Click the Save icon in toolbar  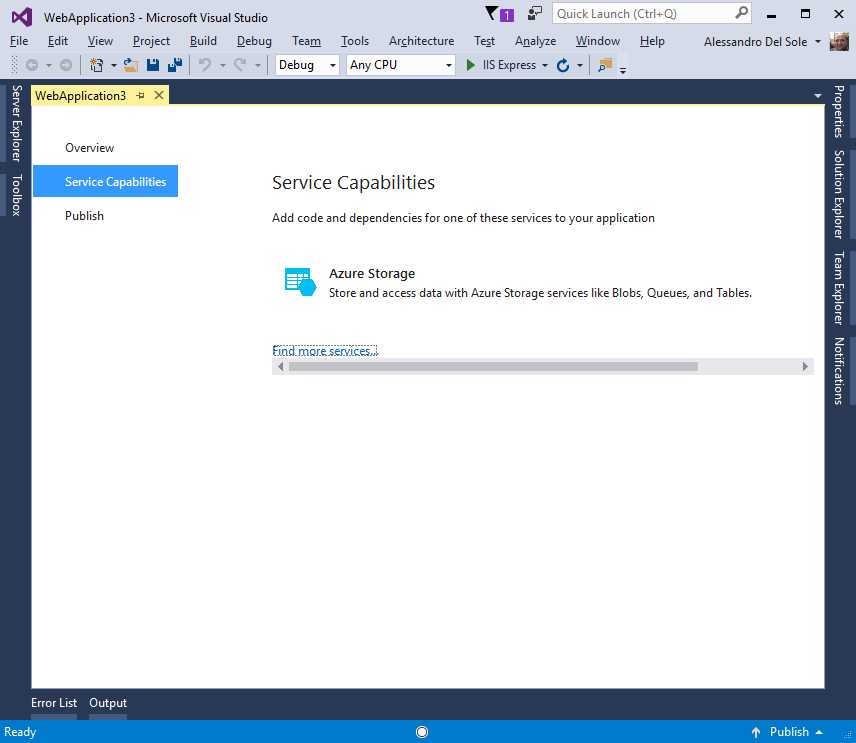pyautogui.click(x=153, y=65)
